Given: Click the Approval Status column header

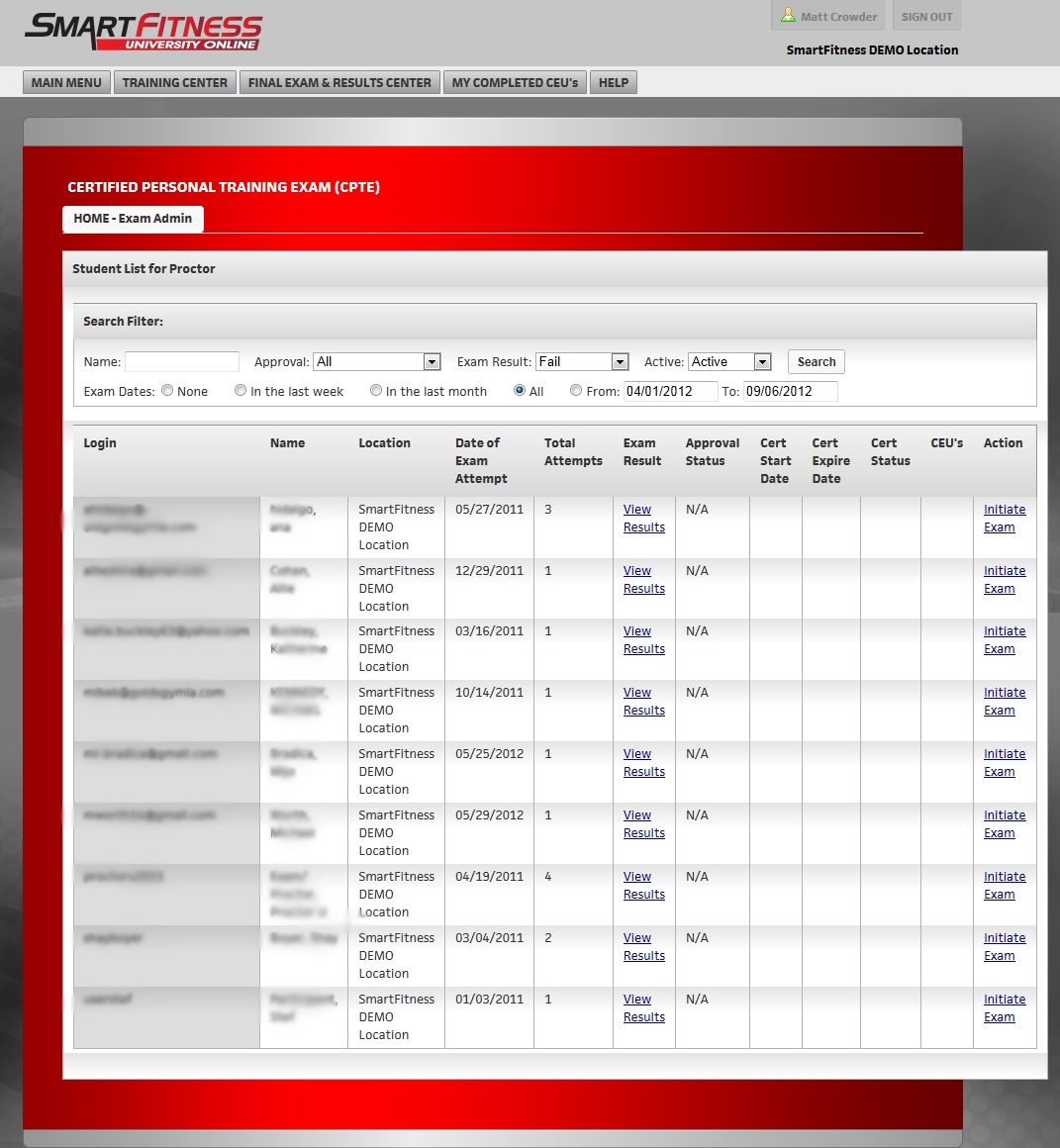Looking at the screenshot, I should pos(713,451).
